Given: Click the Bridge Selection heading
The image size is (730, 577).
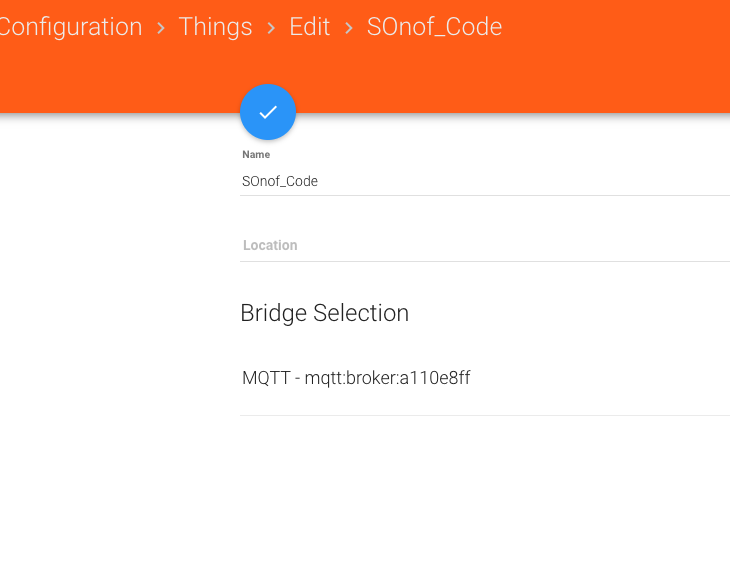Looking at the screenshot, I should pos(324,313).
